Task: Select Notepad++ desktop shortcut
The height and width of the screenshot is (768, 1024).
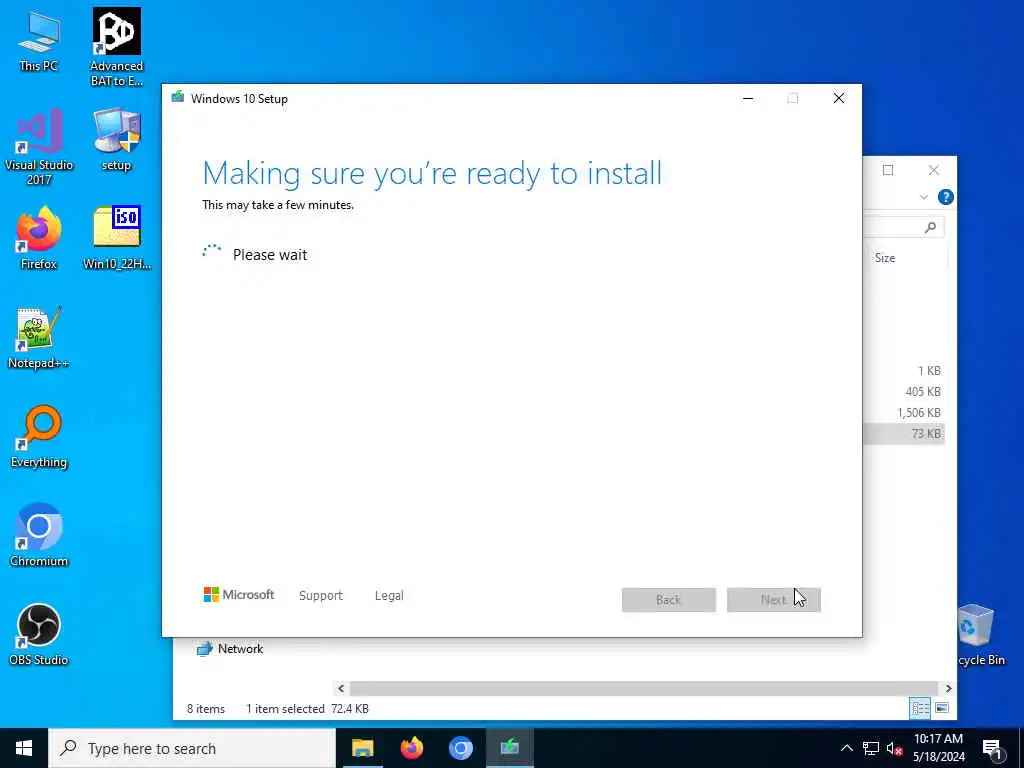Action: (x=39, y=338)
